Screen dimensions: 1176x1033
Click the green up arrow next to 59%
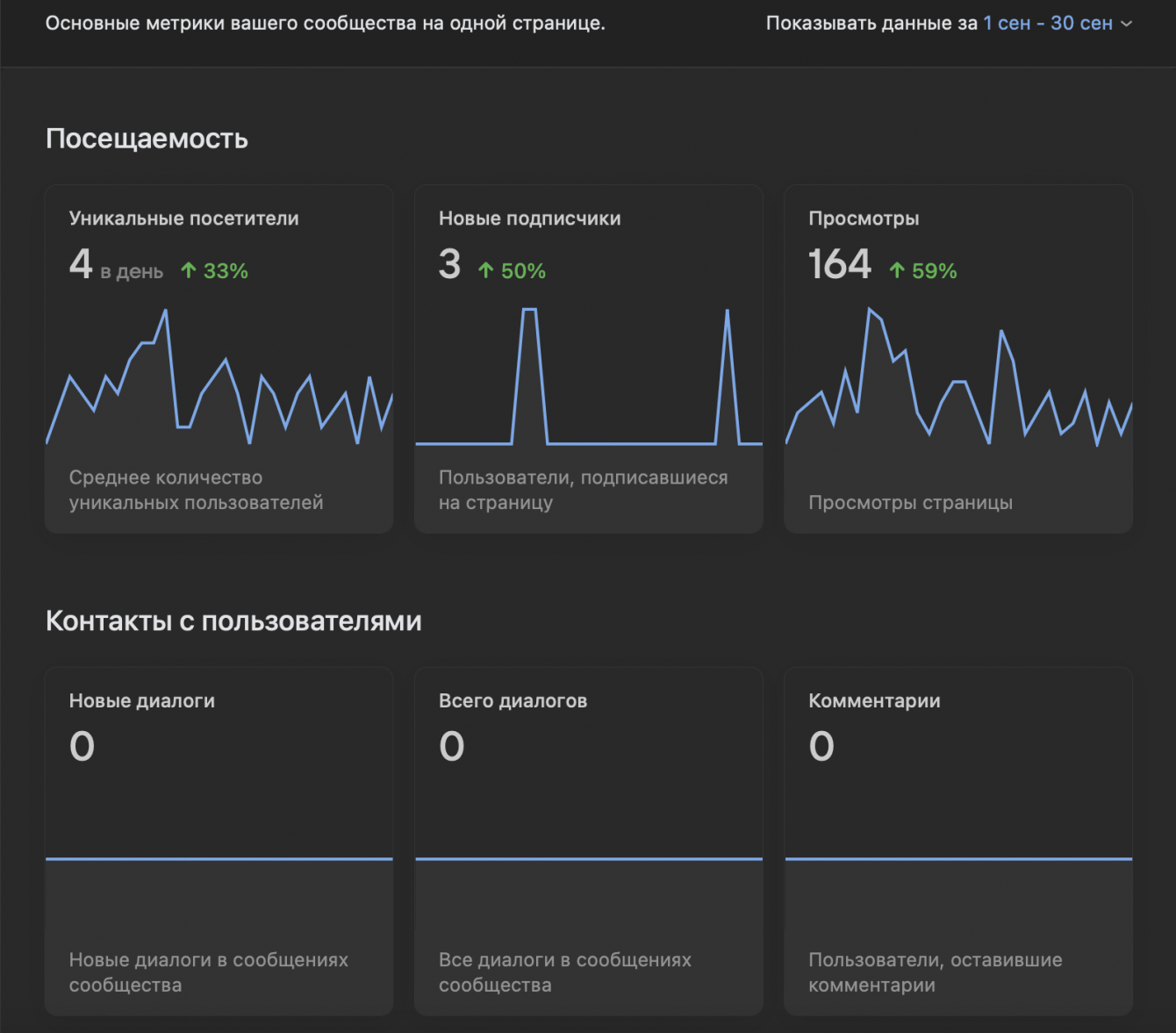pos(896,270)
